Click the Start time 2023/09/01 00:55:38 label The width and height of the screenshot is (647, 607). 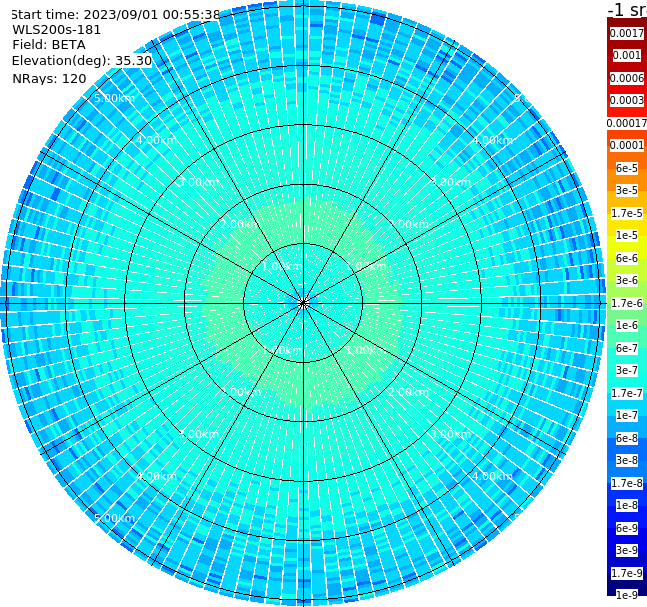tap(115, 14)
